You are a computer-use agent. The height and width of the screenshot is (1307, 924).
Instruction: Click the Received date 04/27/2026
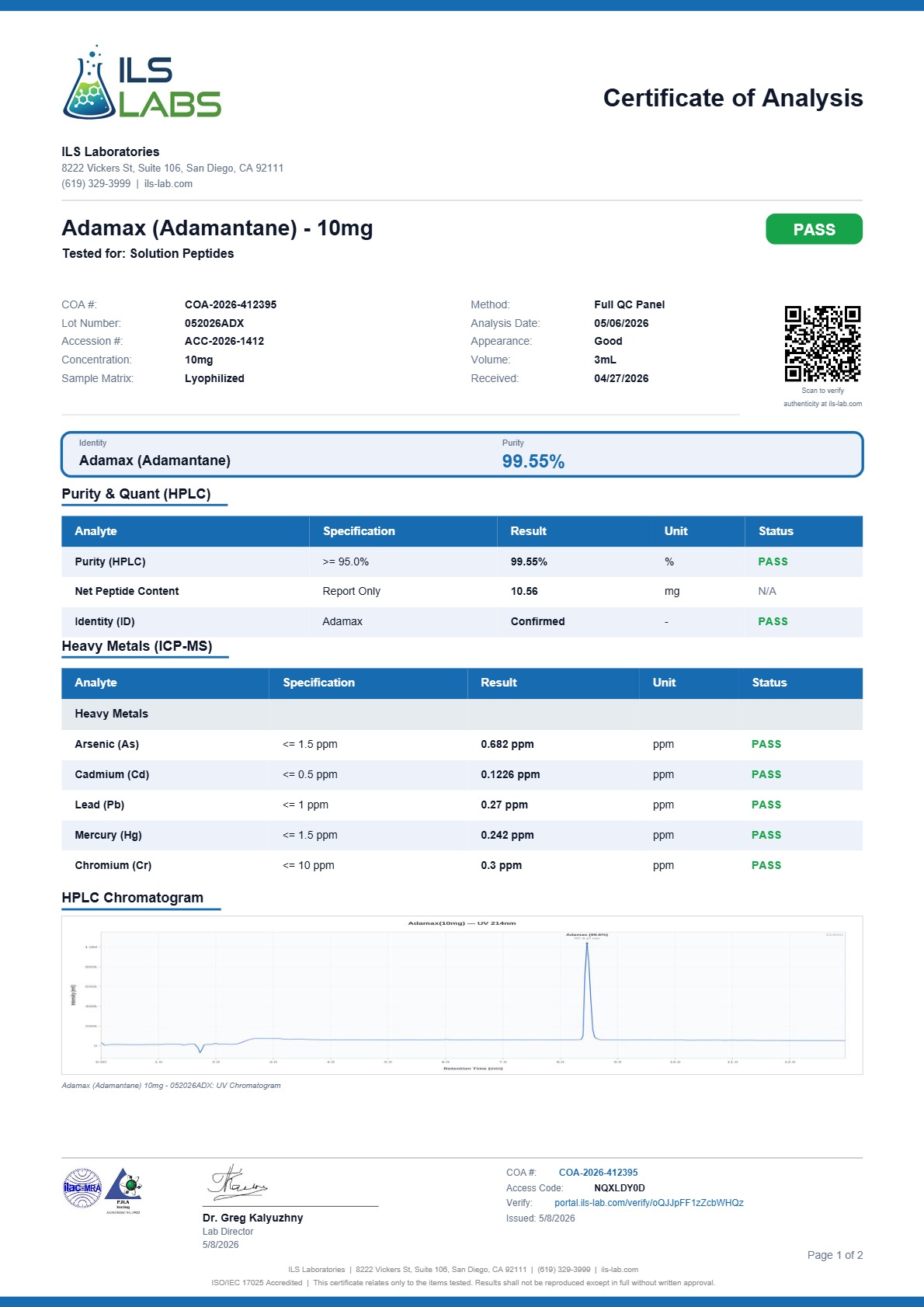tap(621, 378)
